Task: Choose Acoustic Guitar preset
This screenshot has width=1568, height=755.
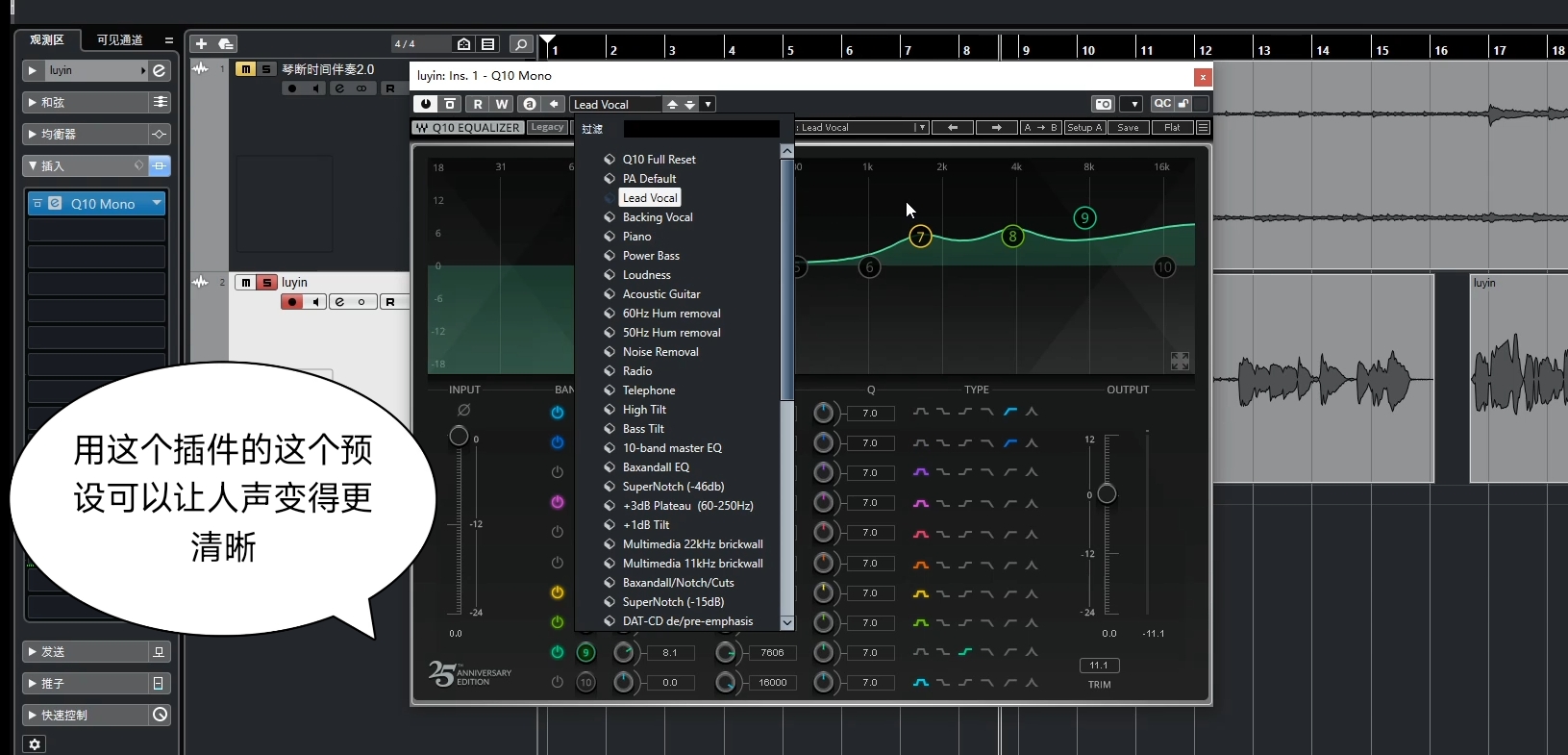Action: tap(661, 294)
